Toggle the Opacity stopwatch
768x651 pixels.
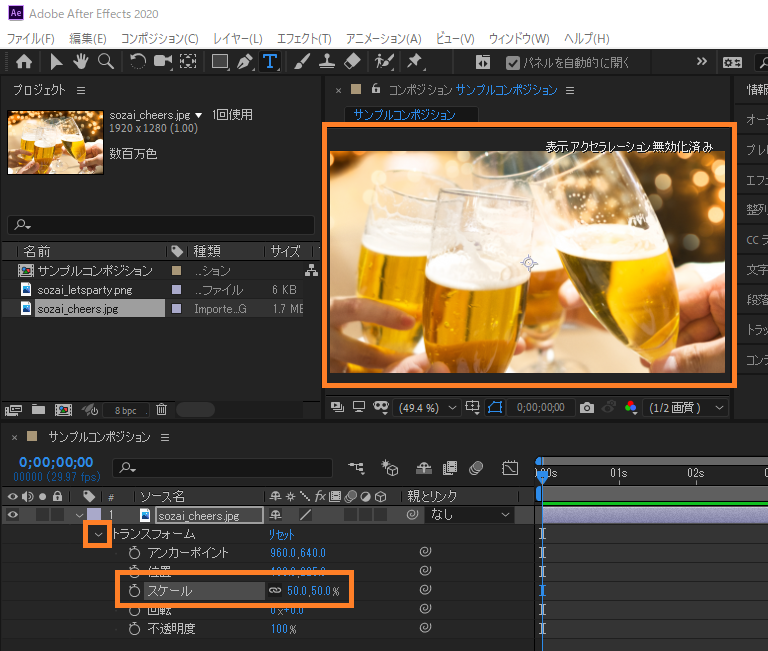tap(134, 628)
